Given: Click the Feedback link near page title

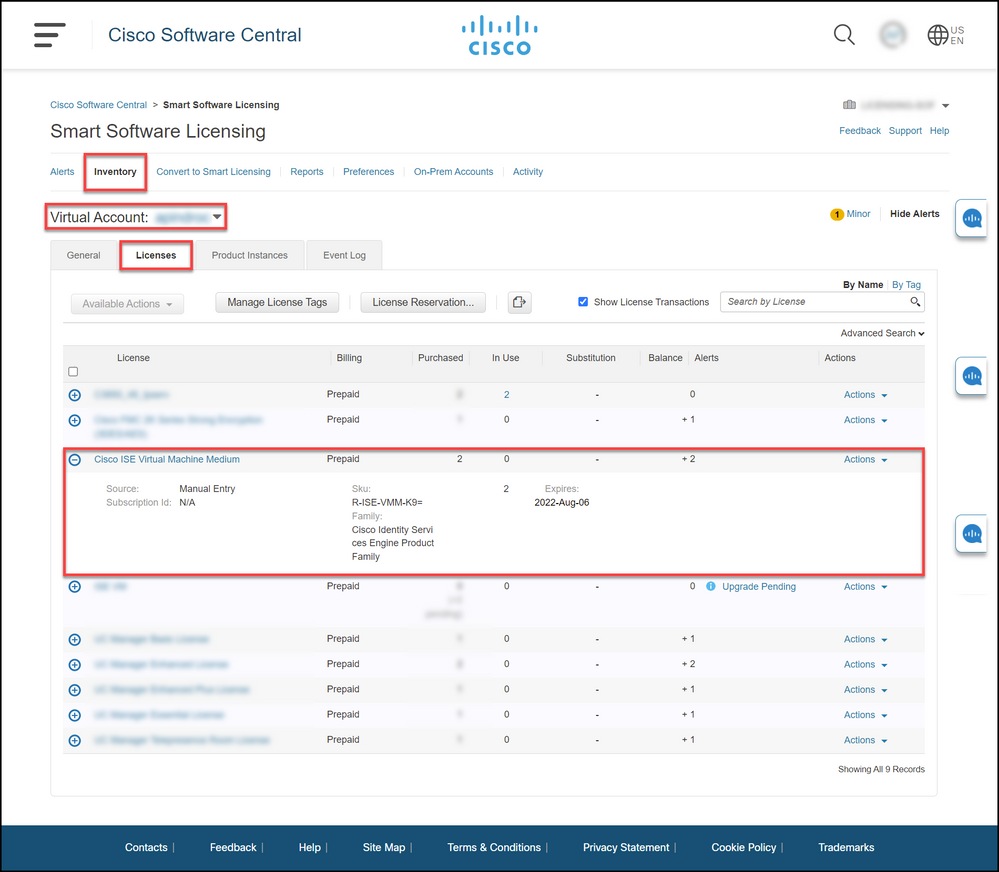Looking at the screenshot, I should click(x=859, y=131).
